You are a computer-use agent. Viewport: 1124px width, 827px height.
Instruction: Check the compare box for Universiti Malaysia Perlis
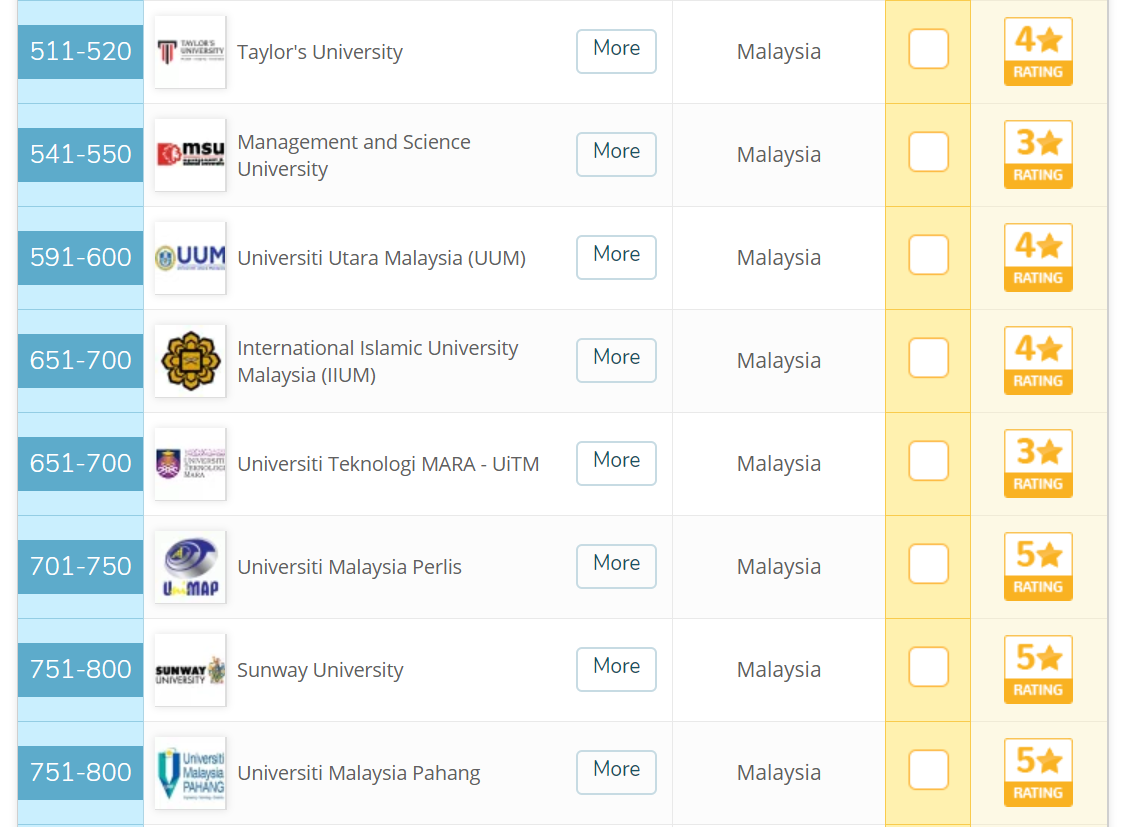928,564
